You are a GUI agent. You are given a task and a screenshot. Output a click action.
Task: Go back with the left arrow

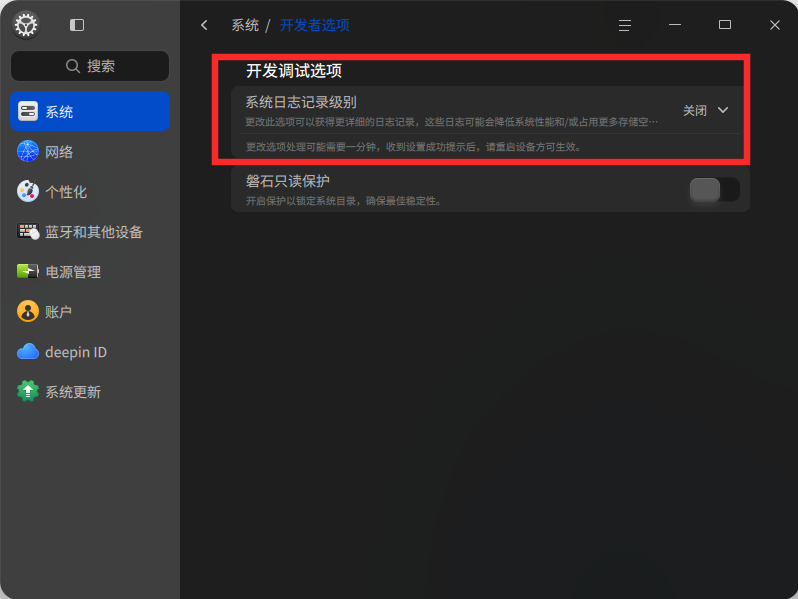click(204, 25)
